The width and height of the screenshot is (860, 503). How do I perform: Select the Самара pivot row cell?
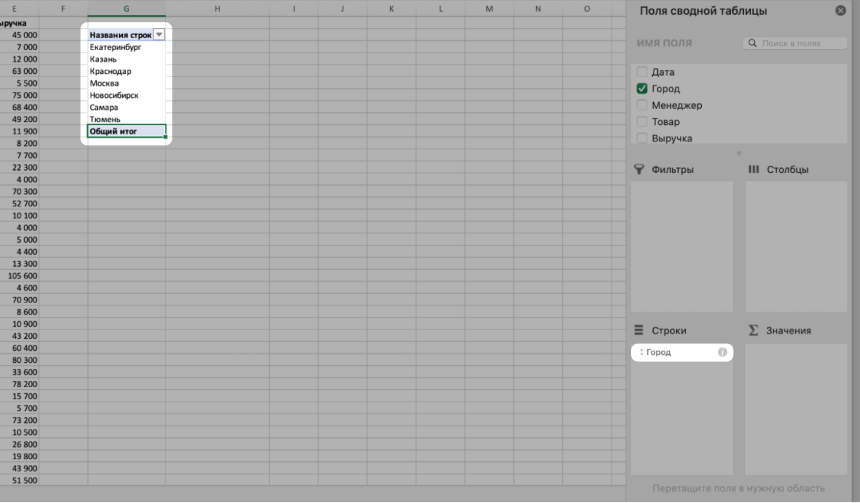[126, 108]
